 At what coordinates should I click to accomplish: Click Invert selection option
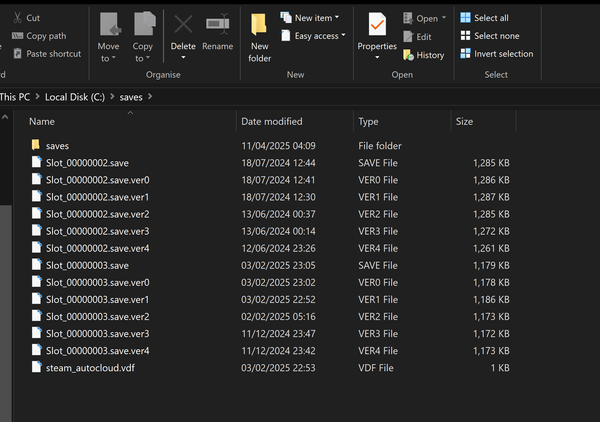coord(503,54)
